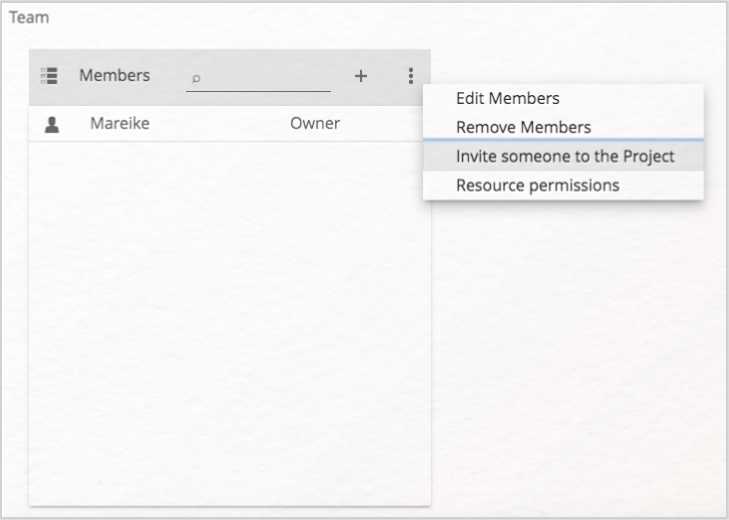The height and width of the screenshot is (520, 729).
Task: Click the user avatar icon for Mareike
Action: pyautogui.click(x=52, y=125)
